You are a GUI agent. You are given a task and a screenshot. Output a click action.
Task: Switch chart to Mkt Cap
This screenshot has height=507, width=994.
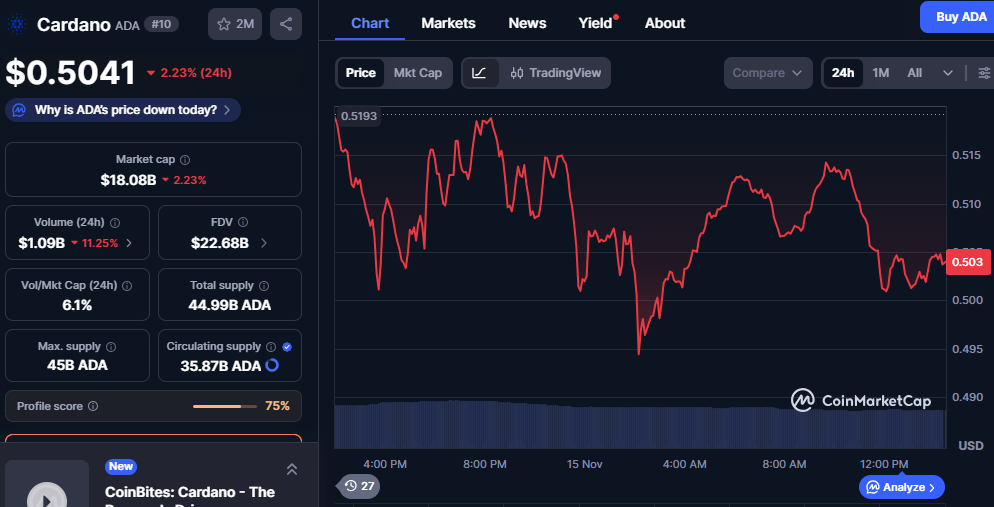pos(417,73)
